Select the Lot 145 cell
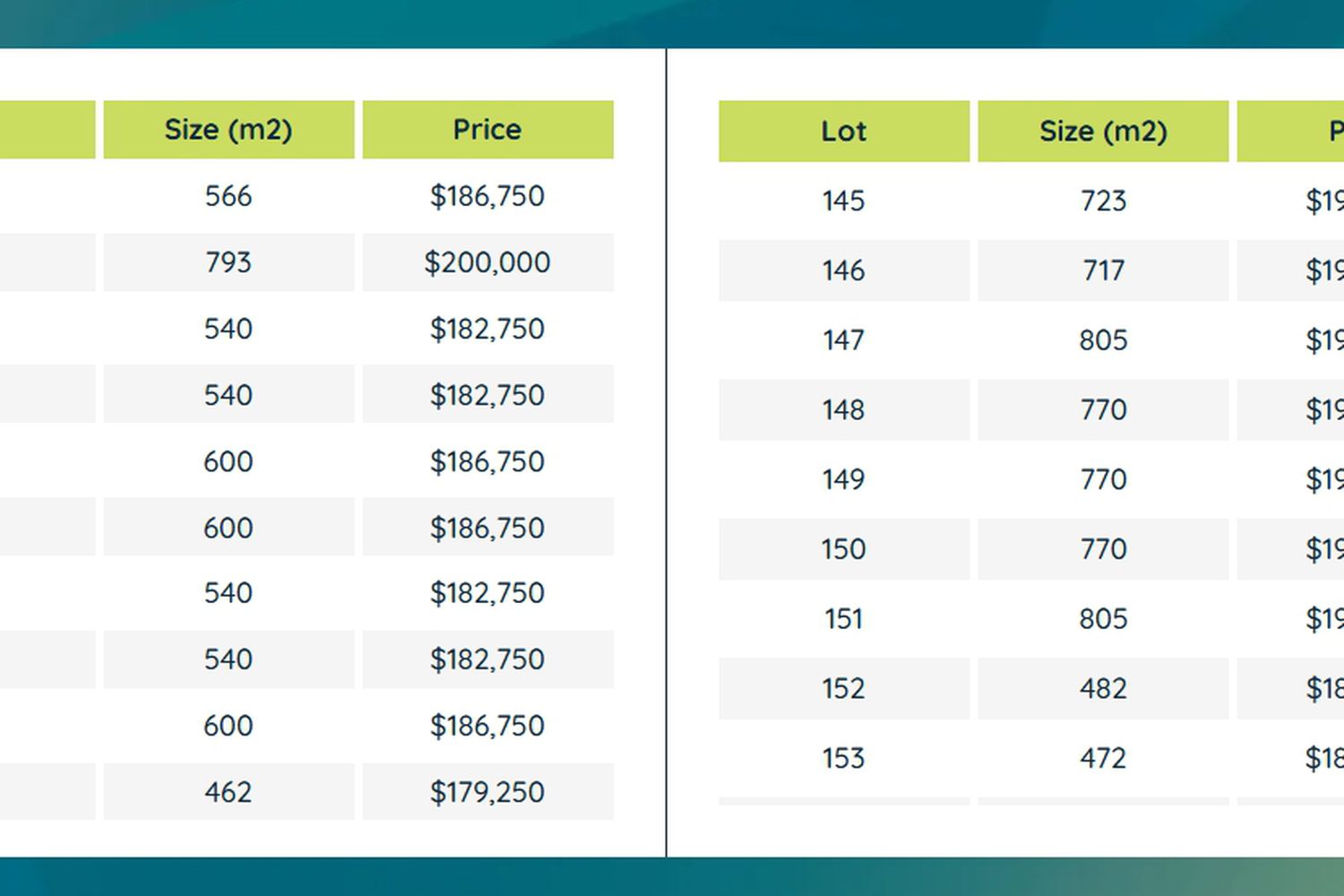Image resolution: width=1344 pixels, height=896 pixels. coord(843,201)
